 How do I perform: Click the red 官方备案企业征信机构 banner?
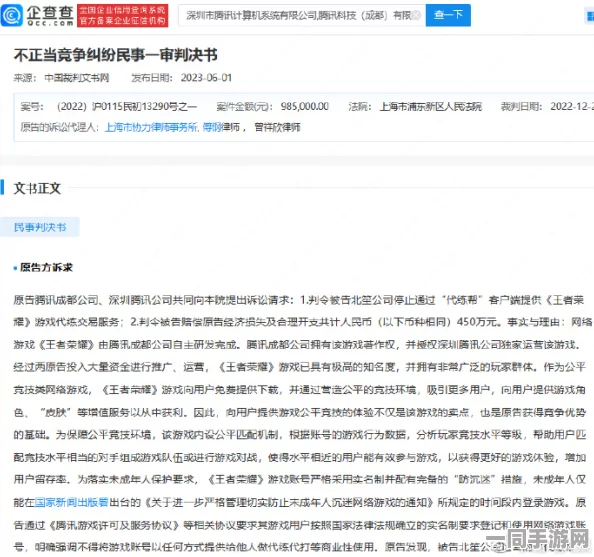coord(123,16)
